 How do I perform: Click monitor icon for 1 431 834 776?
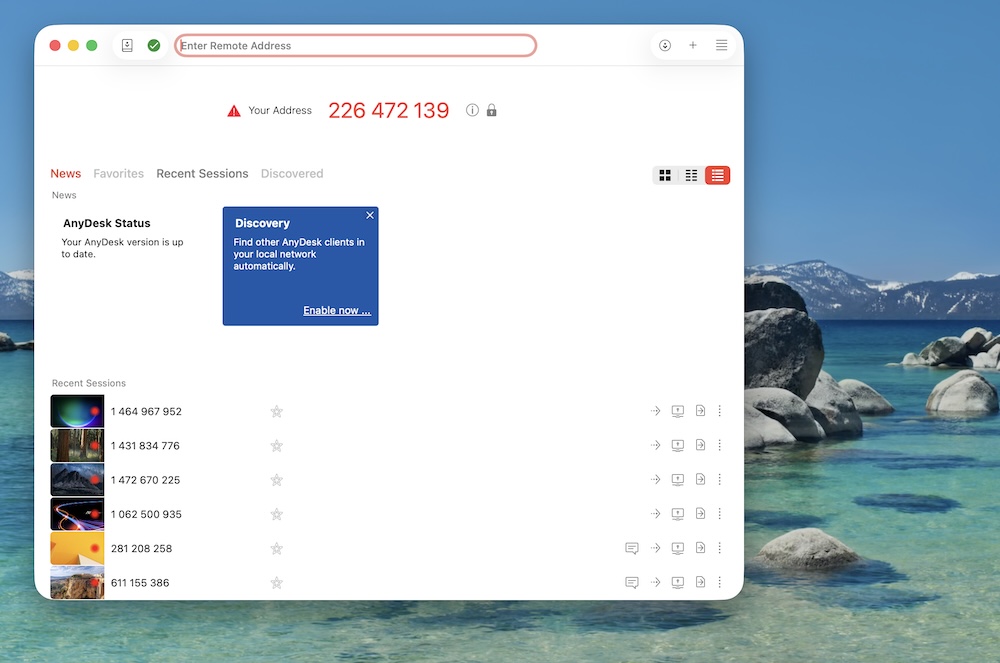tap(678, 446)
